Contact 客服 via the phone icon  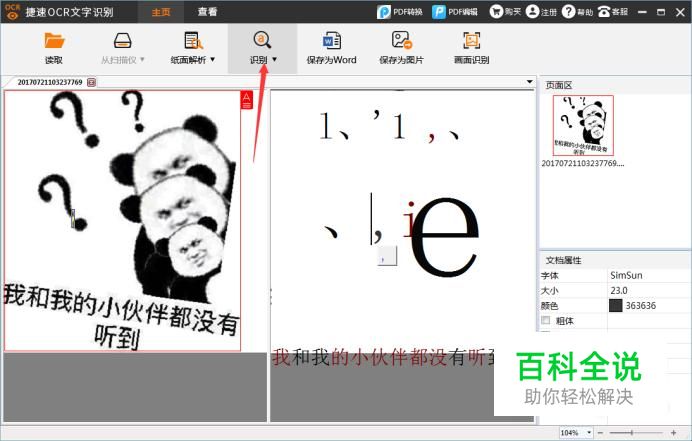(604, 12)
